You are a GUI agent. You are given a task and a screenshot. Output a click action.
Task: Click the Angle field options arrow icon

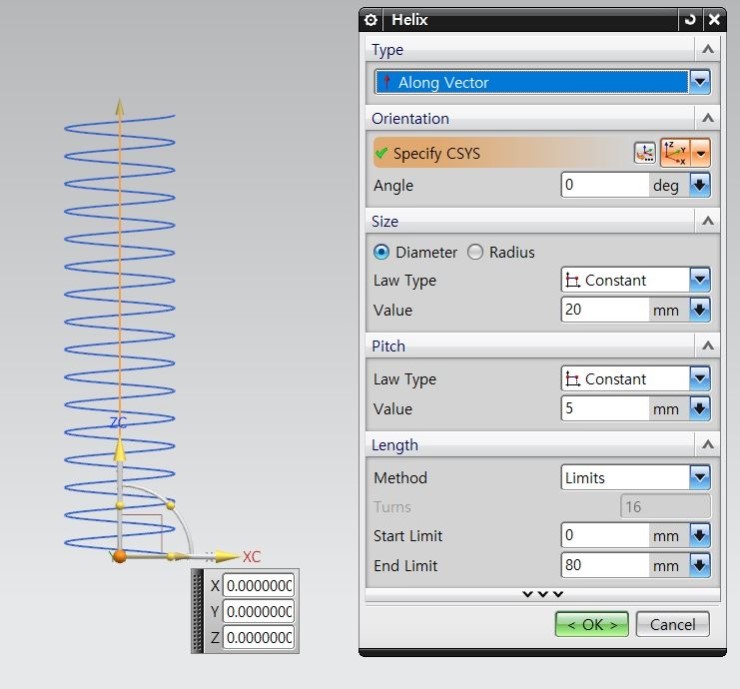(699, 185)
